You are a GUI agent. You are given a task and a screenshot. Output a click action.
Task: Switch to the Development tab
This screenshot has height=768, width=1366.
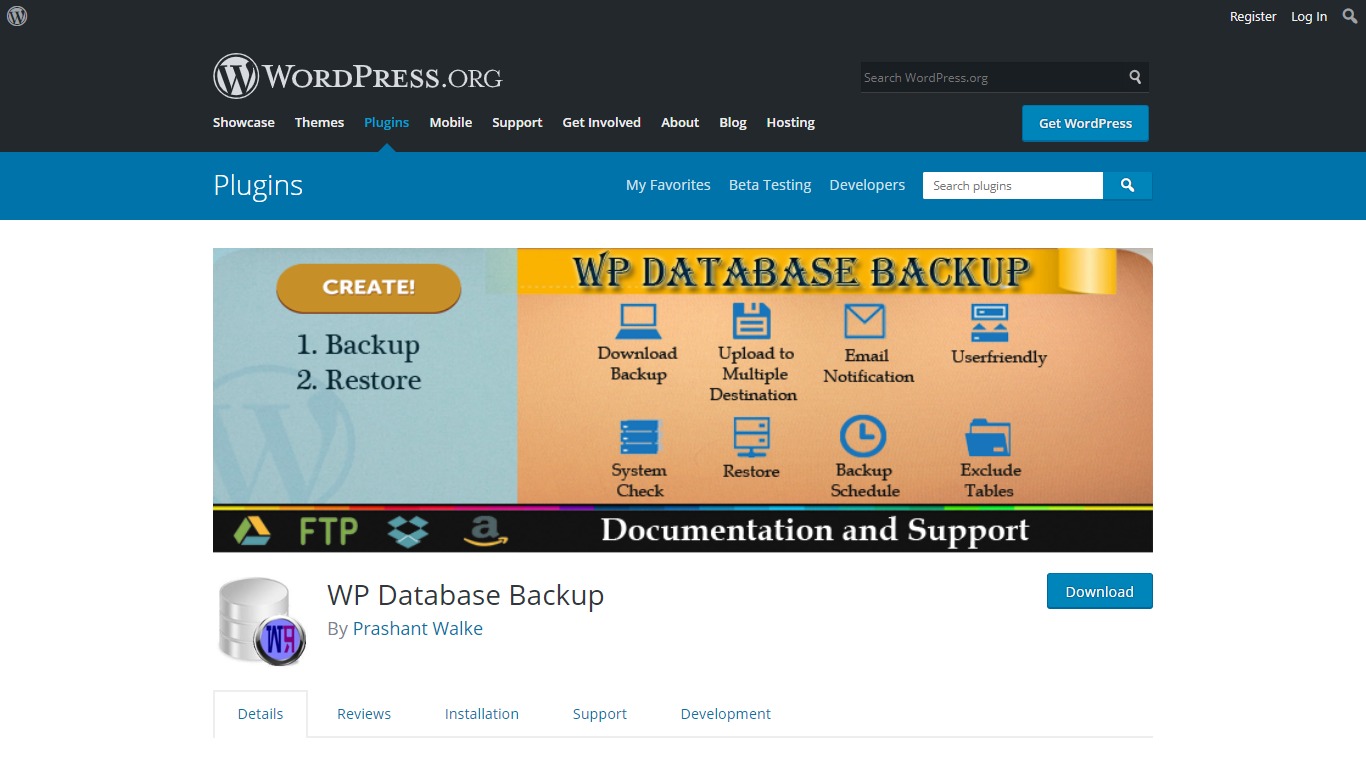pos(726,714)
